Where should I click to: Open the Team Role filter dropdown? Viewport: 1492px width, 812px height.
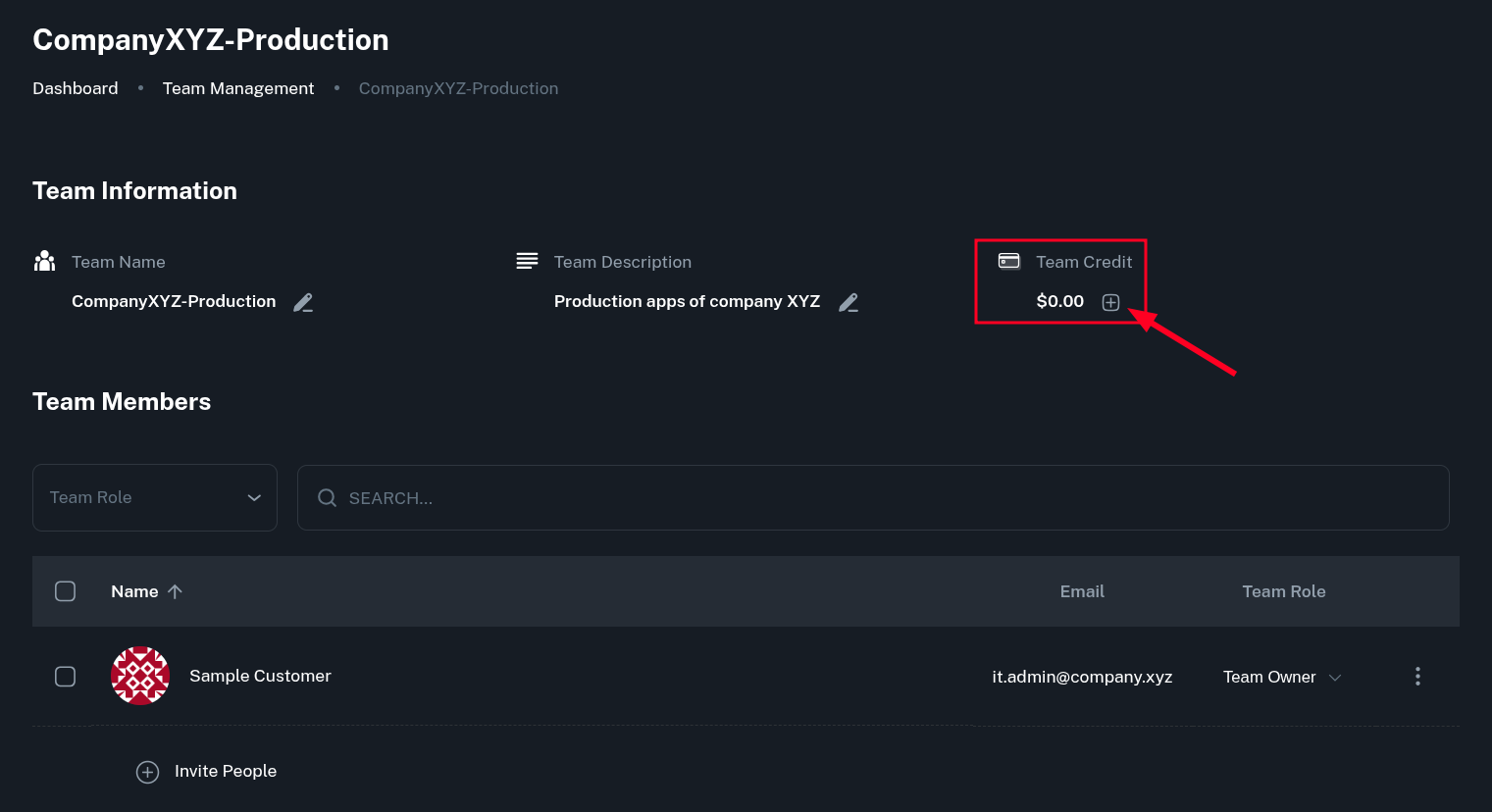coord(155,498)
